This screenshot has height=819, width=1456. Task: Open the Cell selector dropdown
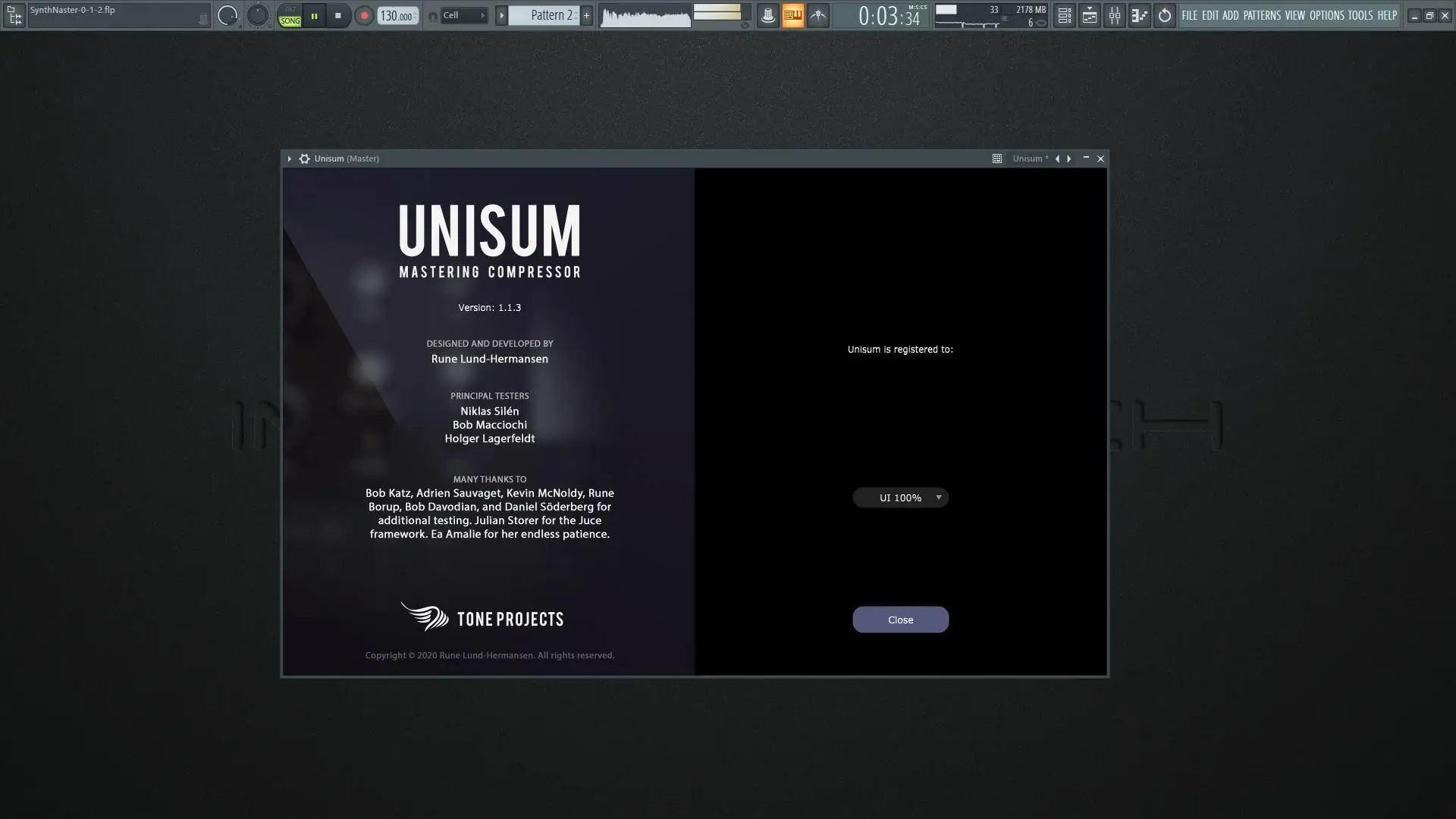click(463, 14)
